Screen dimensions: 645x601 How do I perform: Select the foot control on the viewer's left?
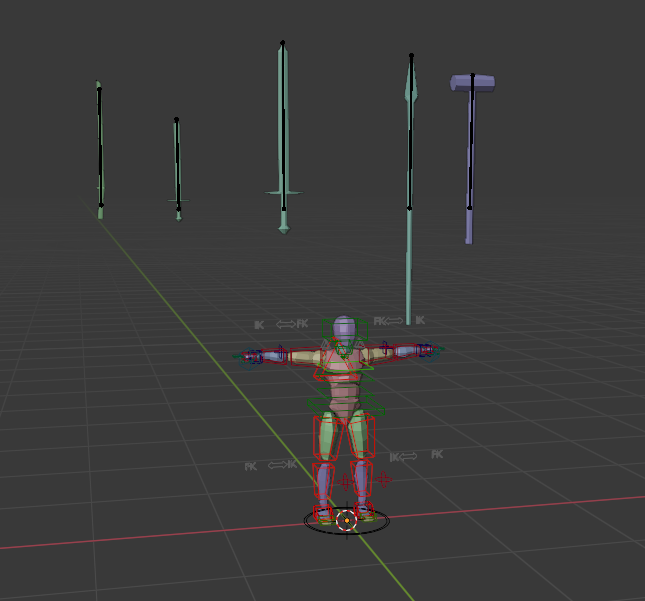[323, 514]
